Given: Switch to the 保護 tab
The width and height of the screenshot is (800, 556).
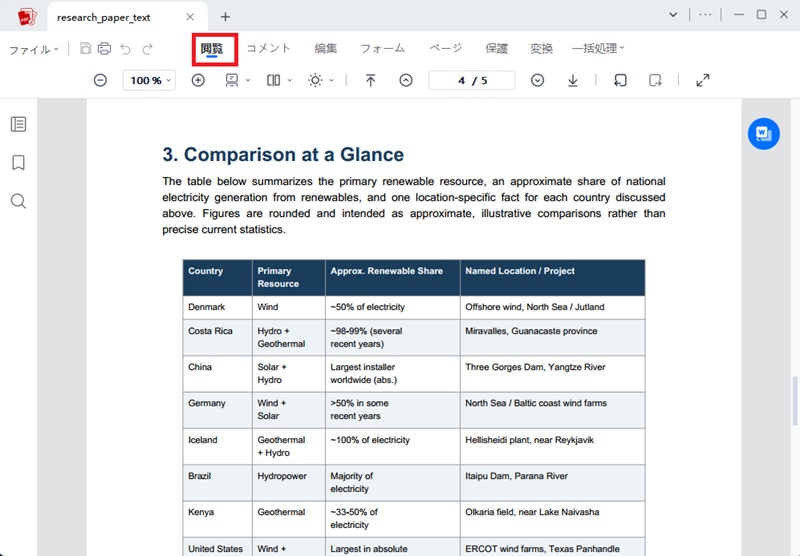Looking at the screenshot, I should tap(496, 48).
